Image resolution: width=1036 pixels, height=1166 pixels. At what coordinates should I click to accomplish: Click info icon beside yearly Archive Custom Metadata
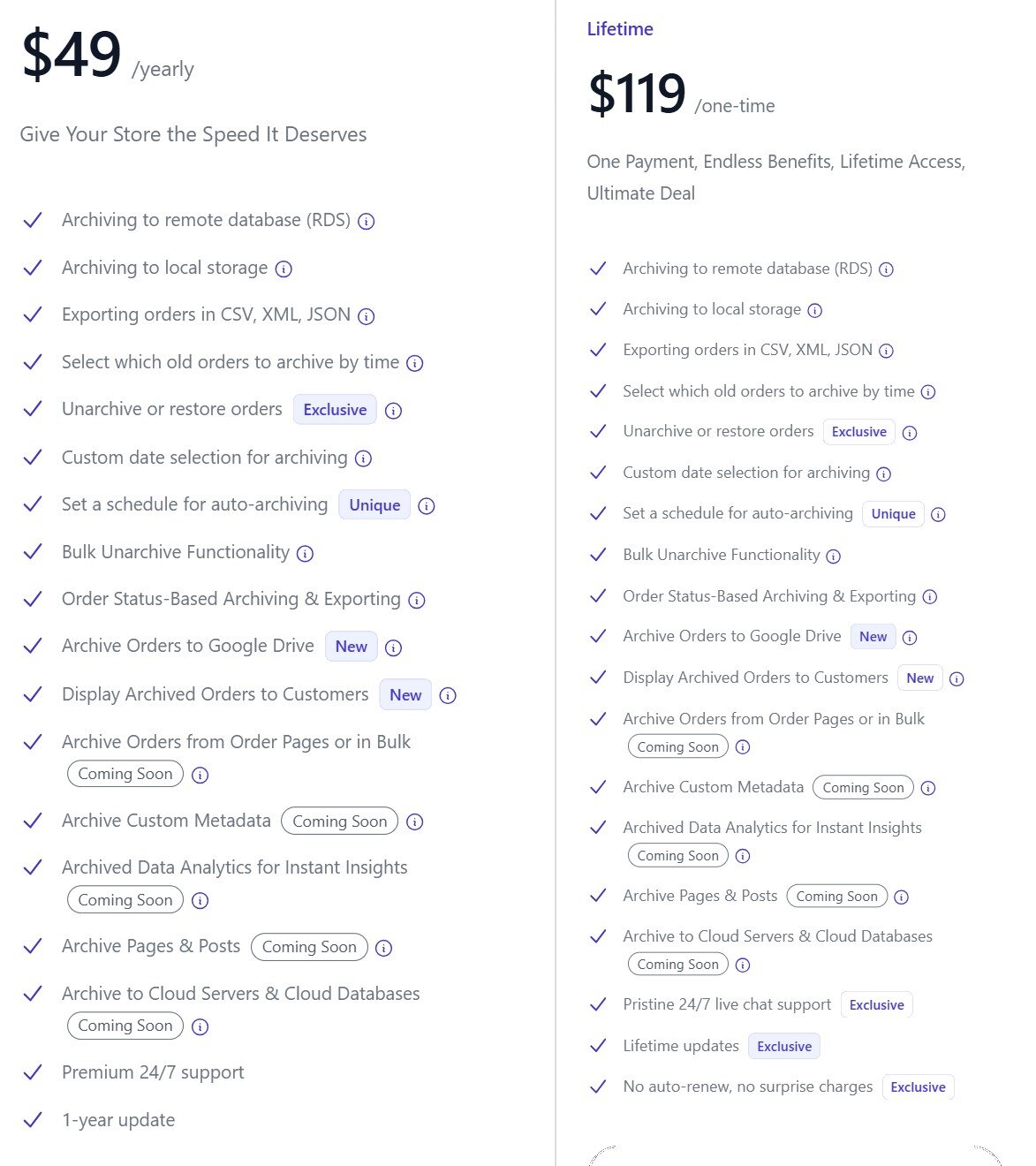click(x=415, y=822)
